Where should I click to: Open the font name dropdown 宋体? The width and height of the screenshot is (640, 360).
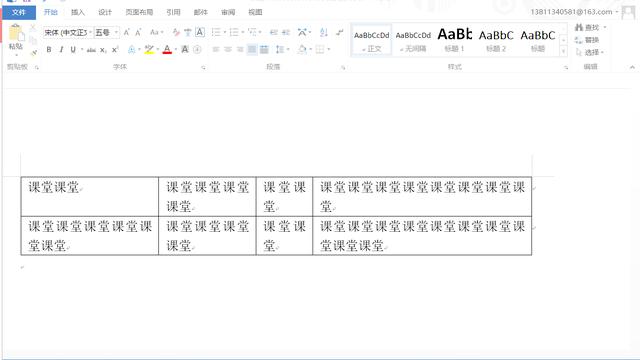click(x=90, y=33)
